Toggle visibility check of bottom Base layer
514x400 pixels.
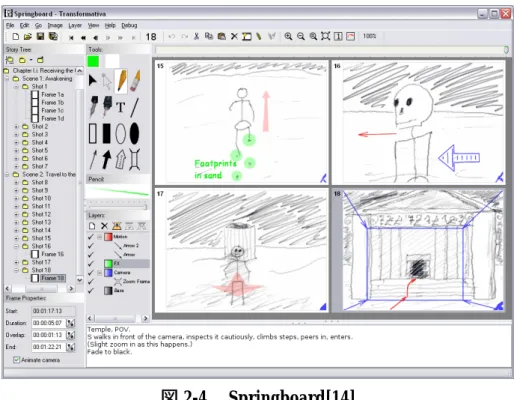[90, 291]
